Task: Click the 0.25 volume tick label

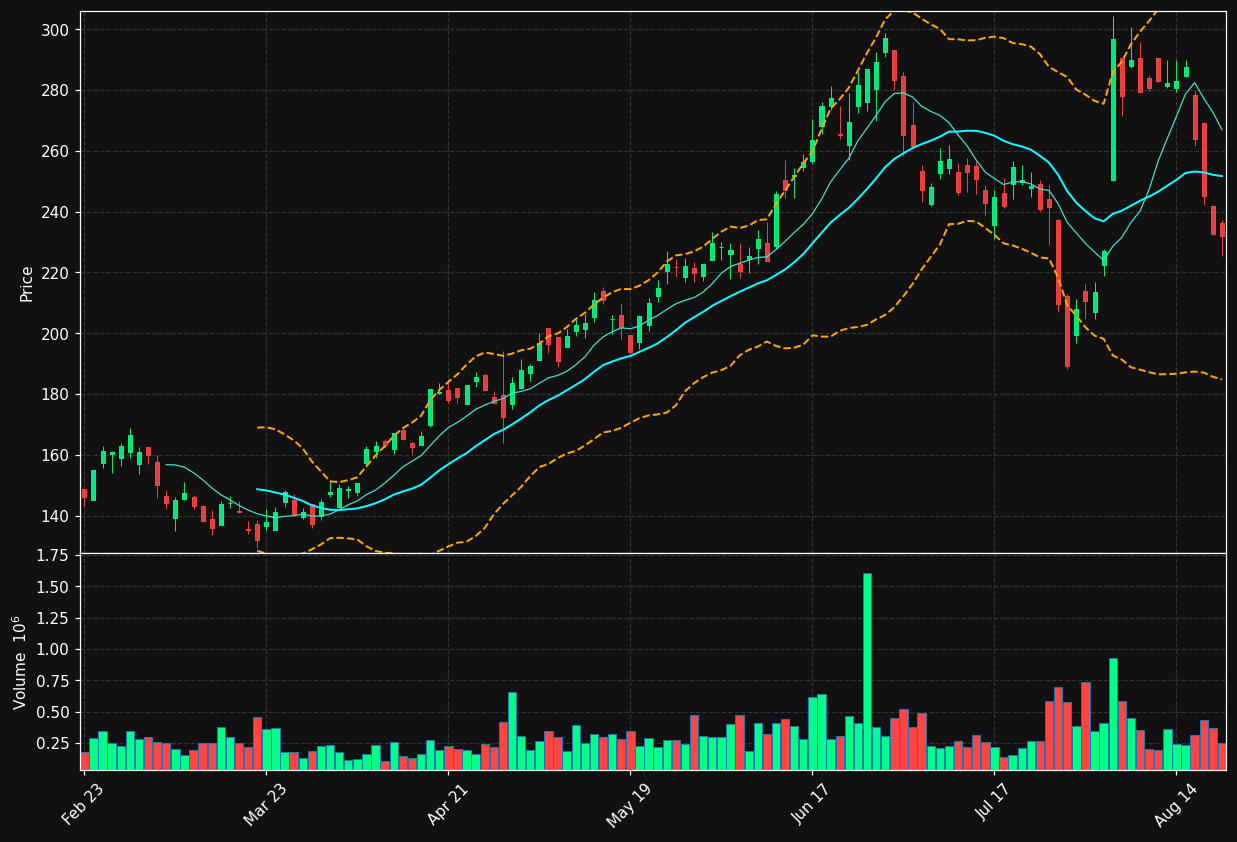Action: tap(53, 744)
